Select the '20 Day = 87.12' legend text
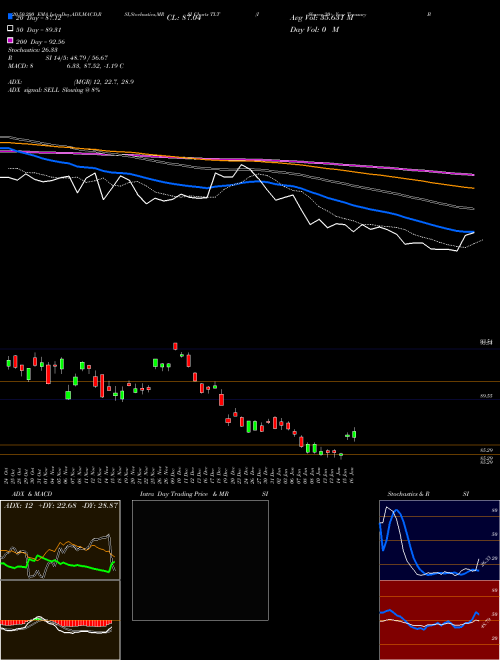The height and width of the screenshot is (660, 500). tap(39, 18)
